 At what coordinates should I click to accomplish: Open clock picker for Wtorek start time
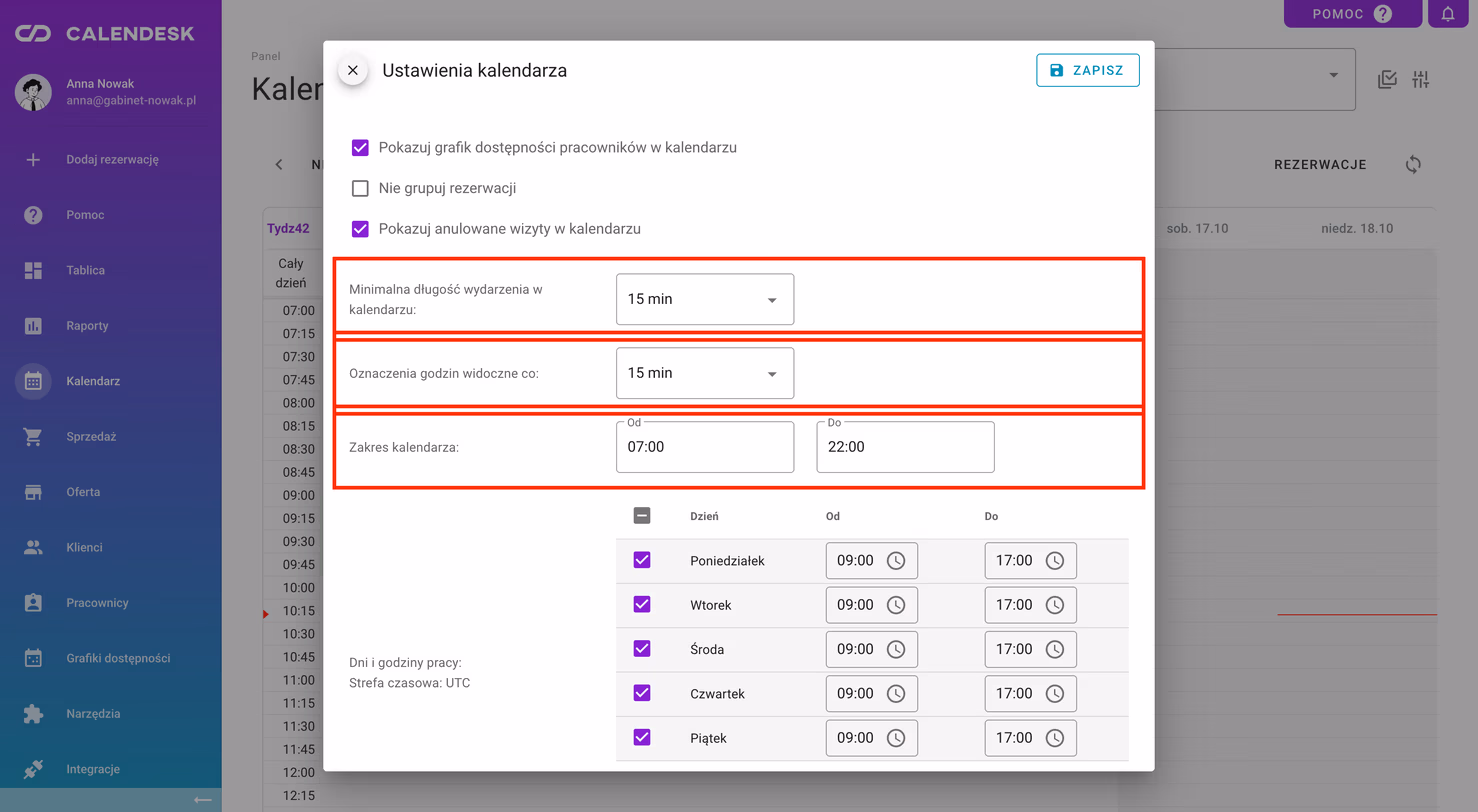pyautogui.click(x=896, y=605)
